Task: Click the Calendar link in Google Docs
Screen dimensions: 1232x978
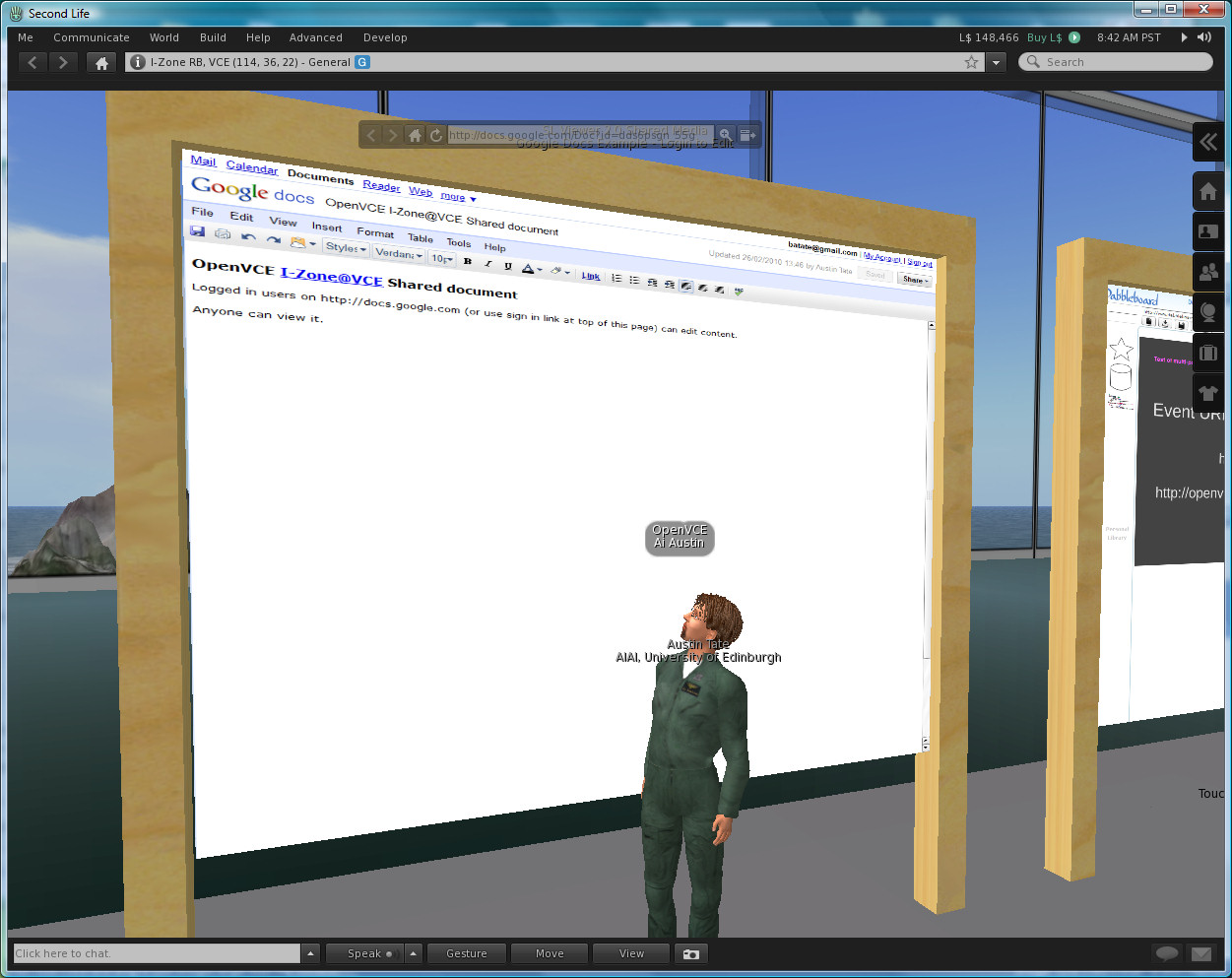Action: pyautogui.click(x=252, y=167)
